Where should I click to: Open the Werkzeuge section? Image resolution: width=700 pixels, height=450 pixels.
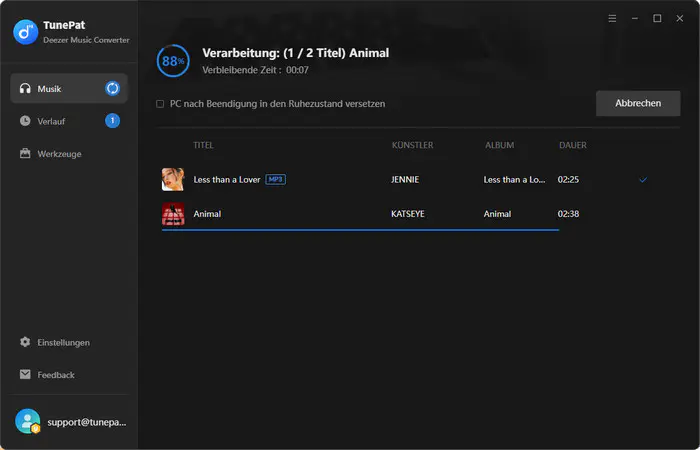tap(69, 154)
